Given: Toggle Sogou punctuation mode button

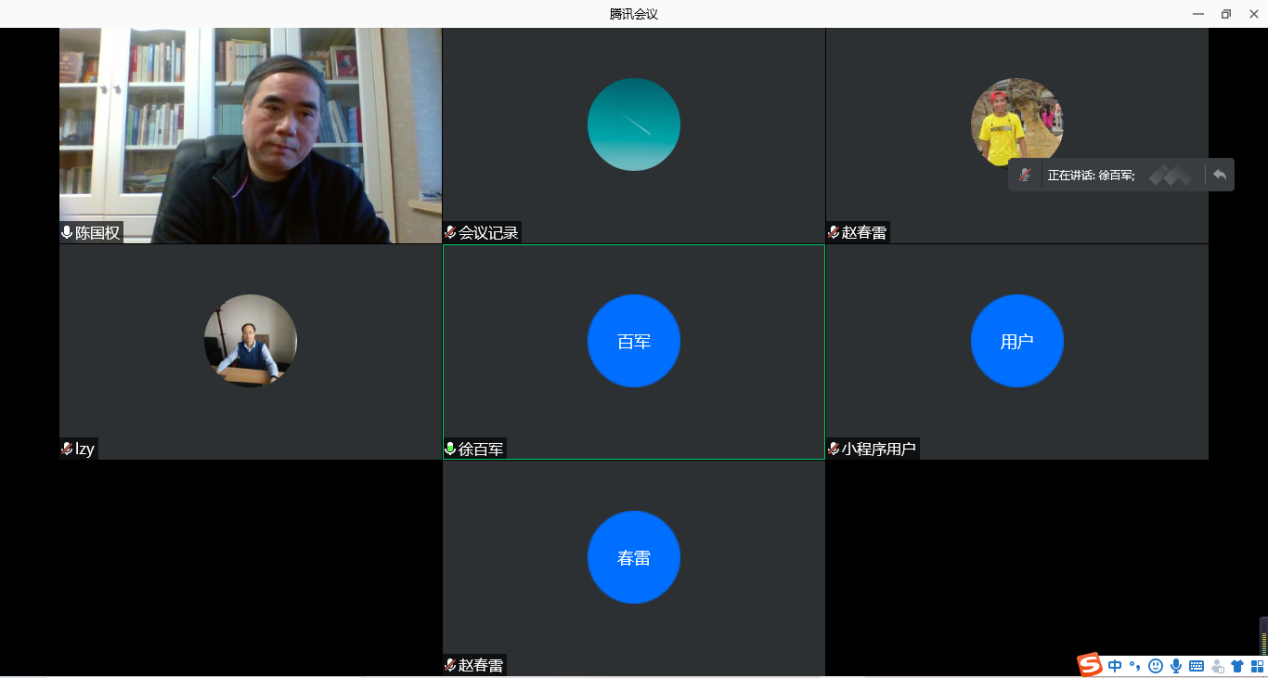Looking at the screenshot, I should click(1135, 666).
